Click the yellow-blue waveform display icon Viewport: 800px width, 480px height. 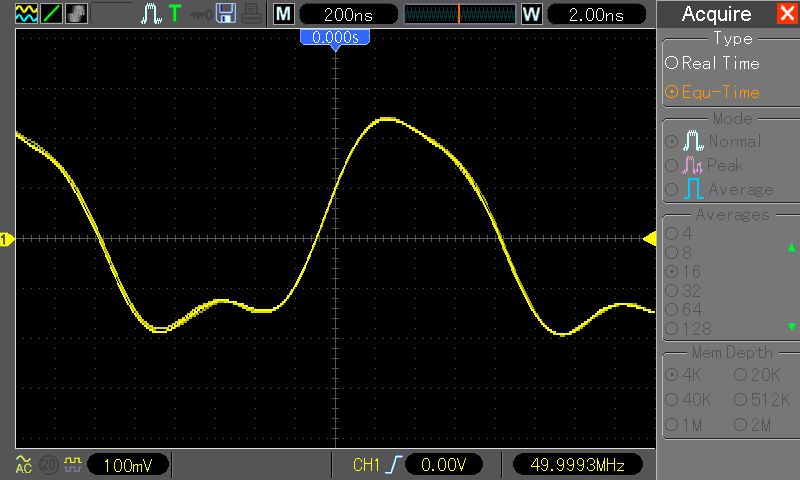tap(26, 13)
